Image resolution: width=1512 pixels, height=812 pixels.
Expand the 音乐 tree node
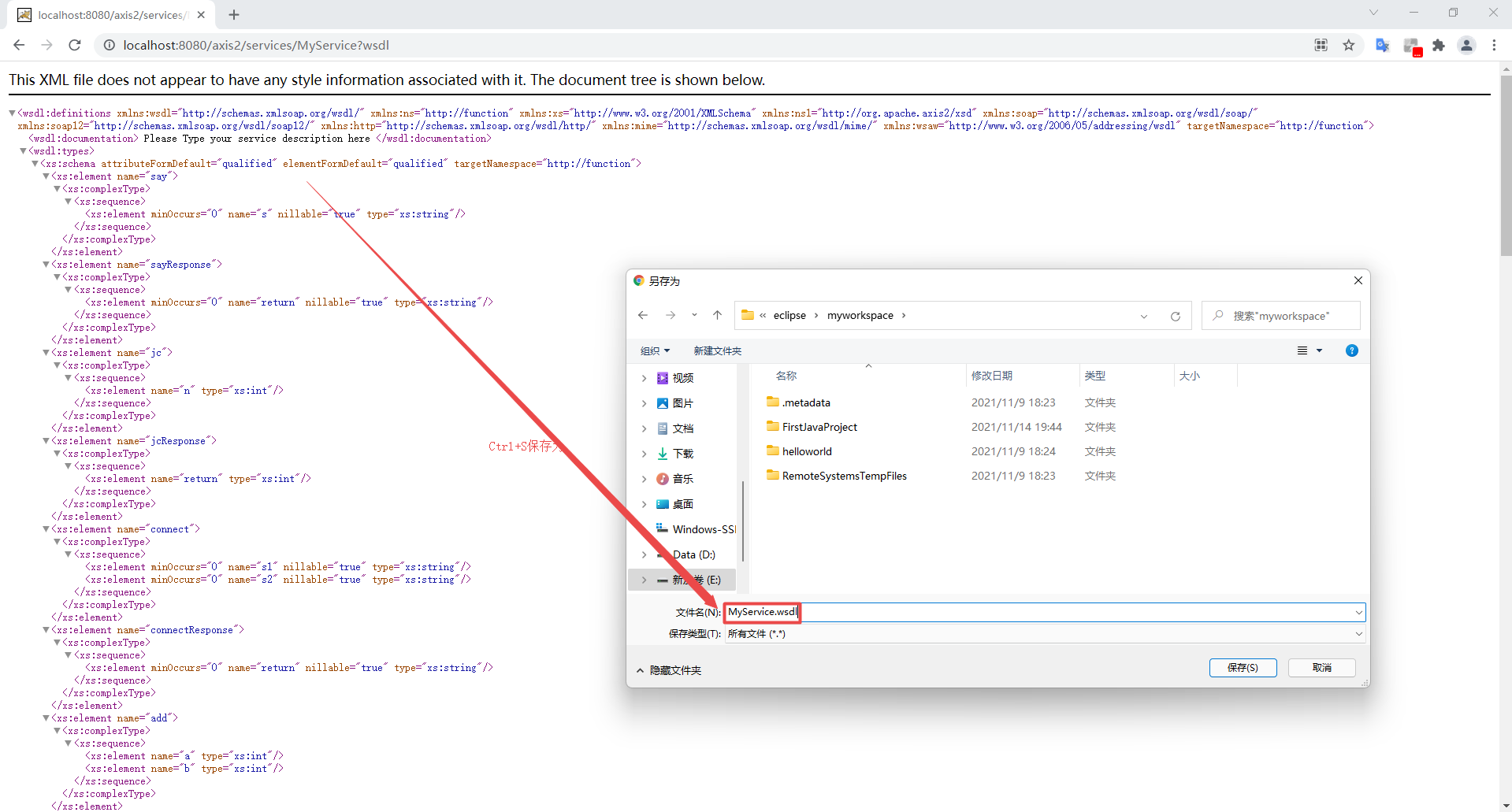[644, 479]
